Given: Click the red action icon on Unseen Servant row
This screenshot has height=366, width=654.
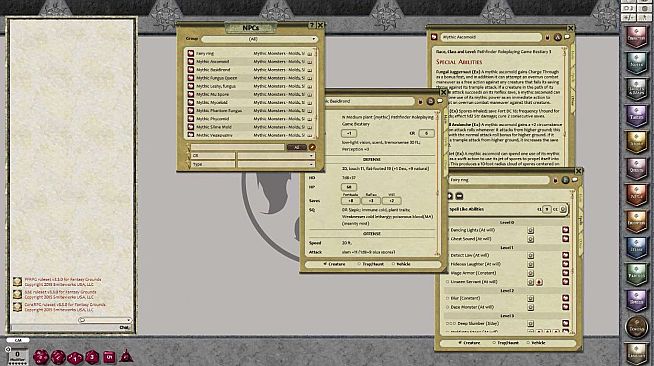Looking at the screenshot, I should 539,282.
